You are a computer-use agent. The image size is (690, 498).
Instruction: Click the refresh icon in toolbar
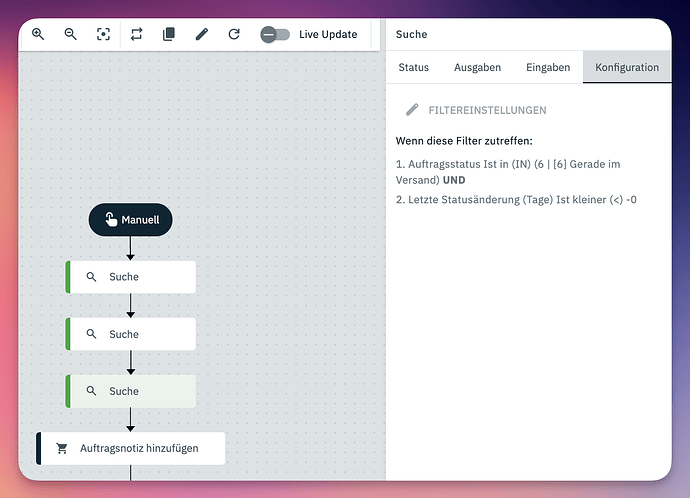pos(234,34)
